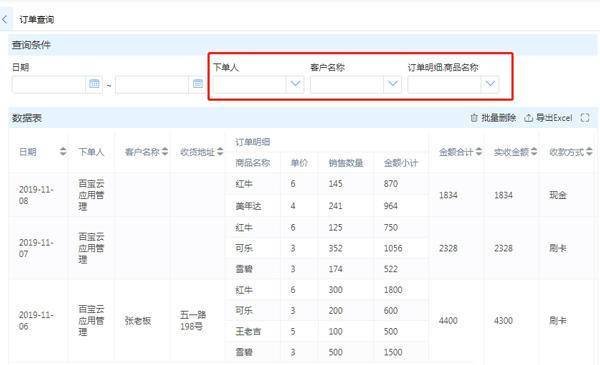The height and width of the screenshot is (365, 600).
Task: Click the 单价 sub-column header
Action: pyautogui.click(x=299, y=163)
